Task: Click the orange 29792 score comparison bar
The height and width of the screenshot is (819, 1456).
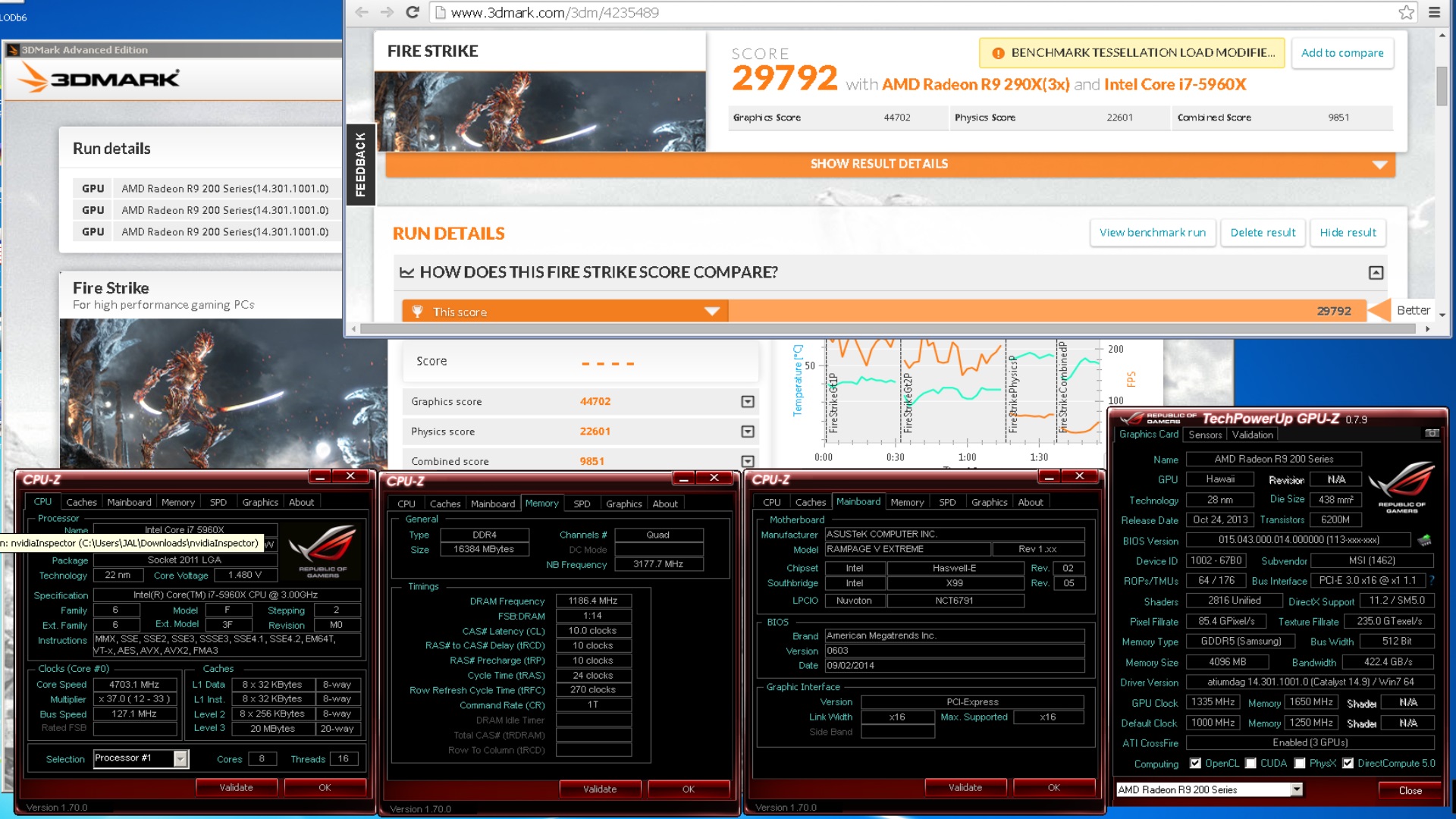Action: coord(1046,311)
